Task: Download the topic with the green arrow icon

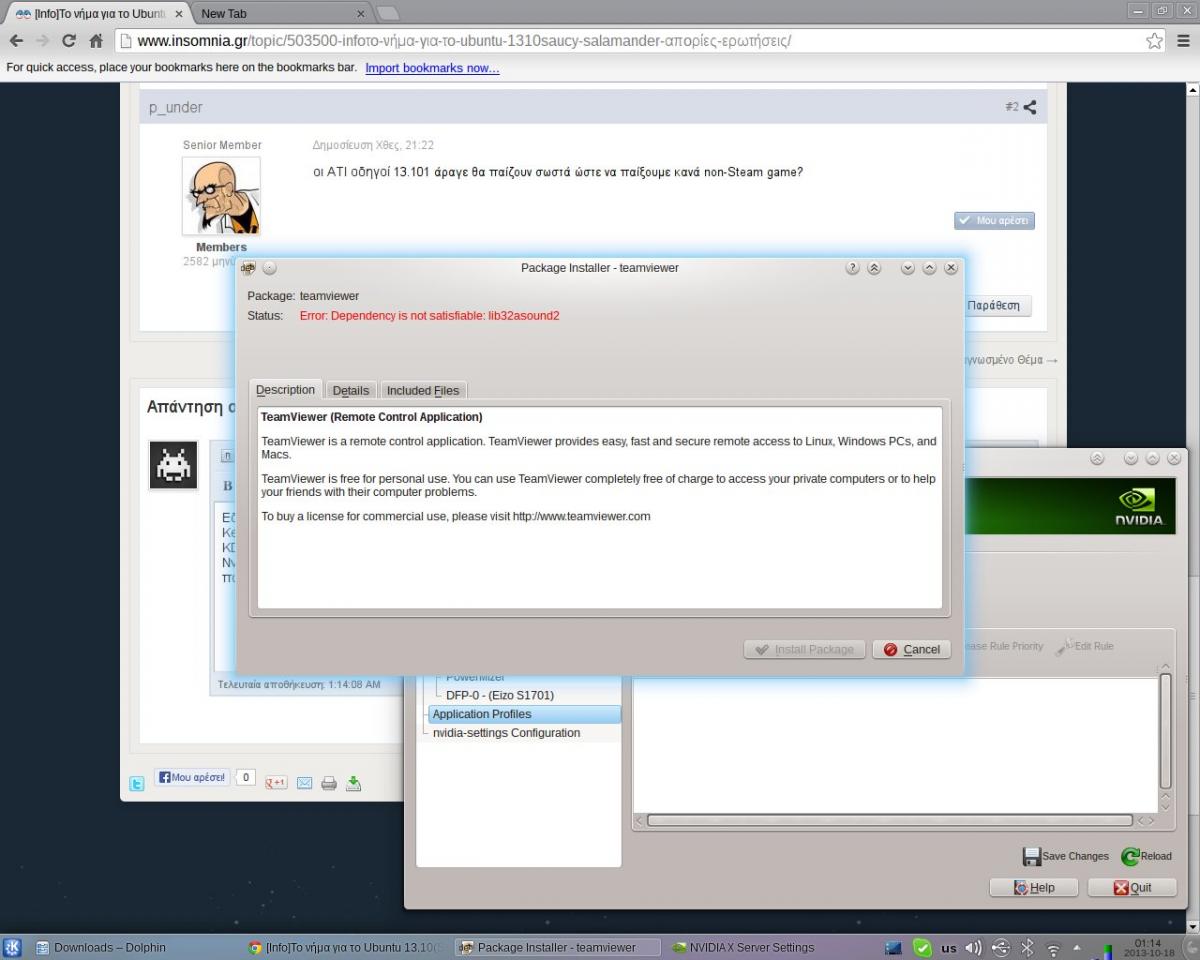Action: coord(353,783)
